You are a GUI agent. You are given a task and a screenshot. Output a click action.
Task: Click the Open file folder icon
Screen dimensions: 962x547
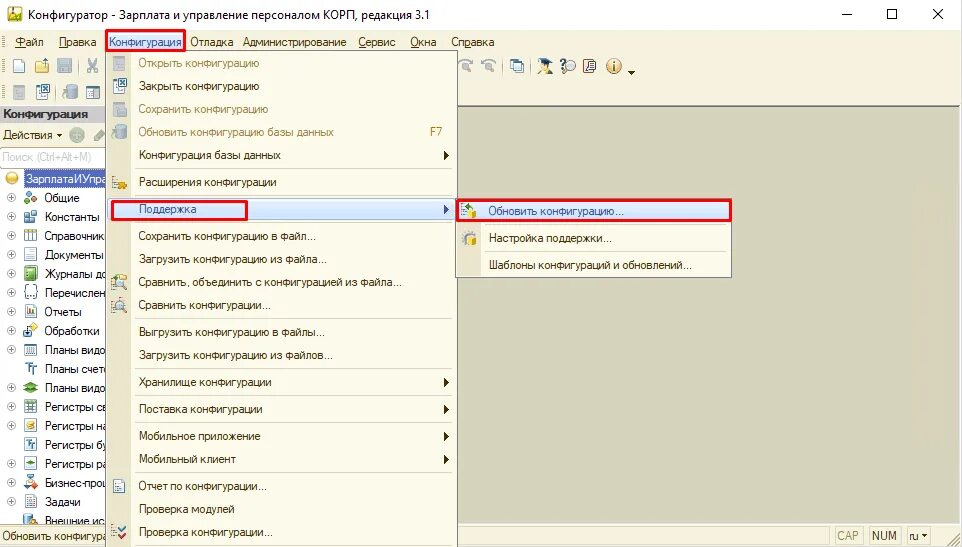pyautogui.click(x=42, y=66)
